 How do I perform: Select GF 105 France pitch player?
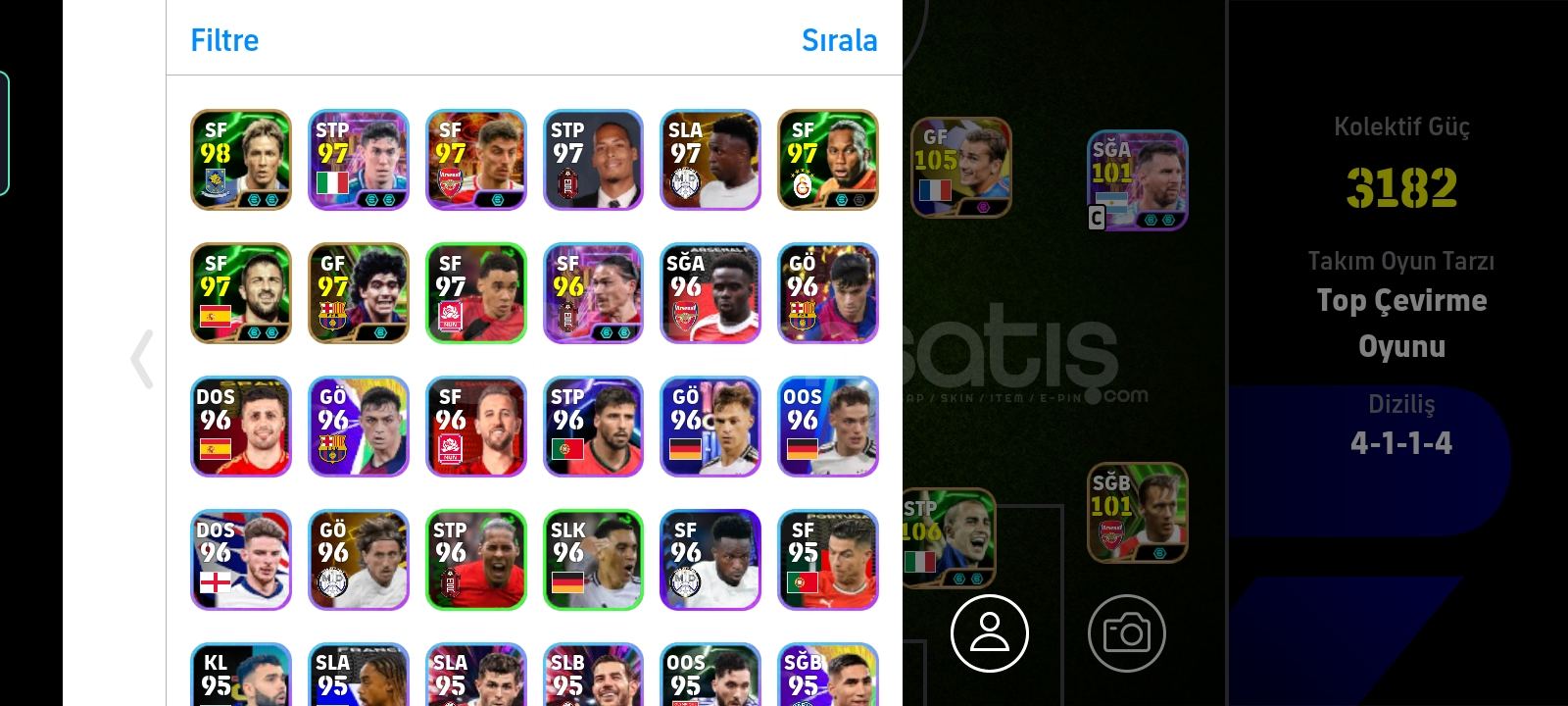pyautogui.click(x=960, y=168)
